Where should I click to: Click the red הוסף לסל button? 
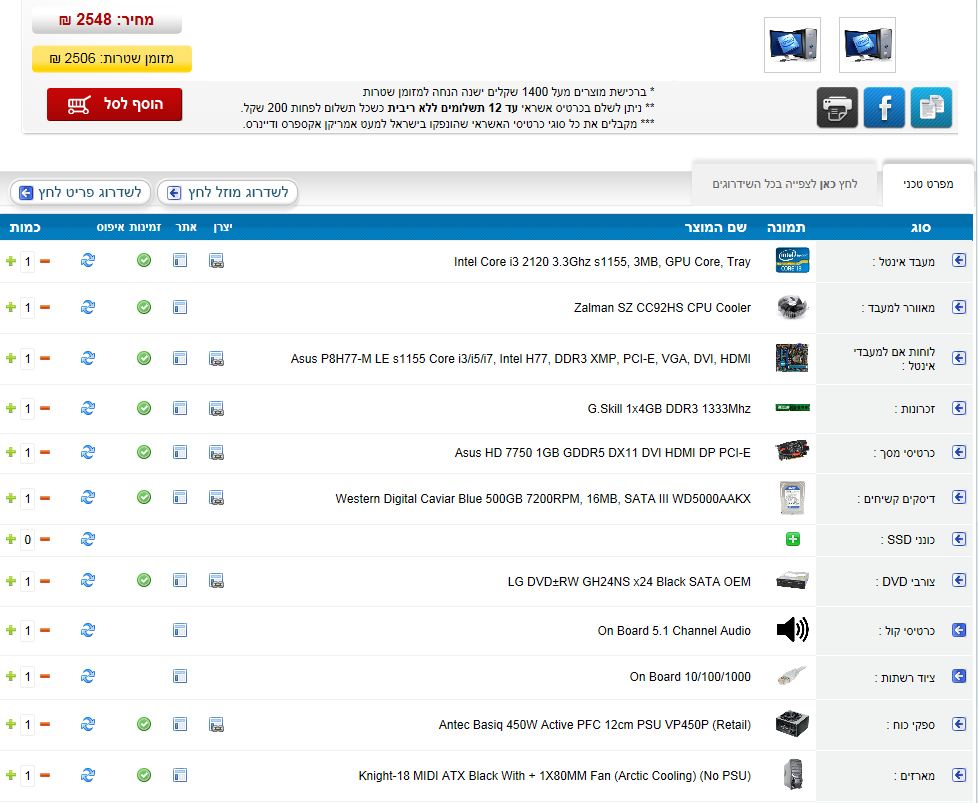115,104
